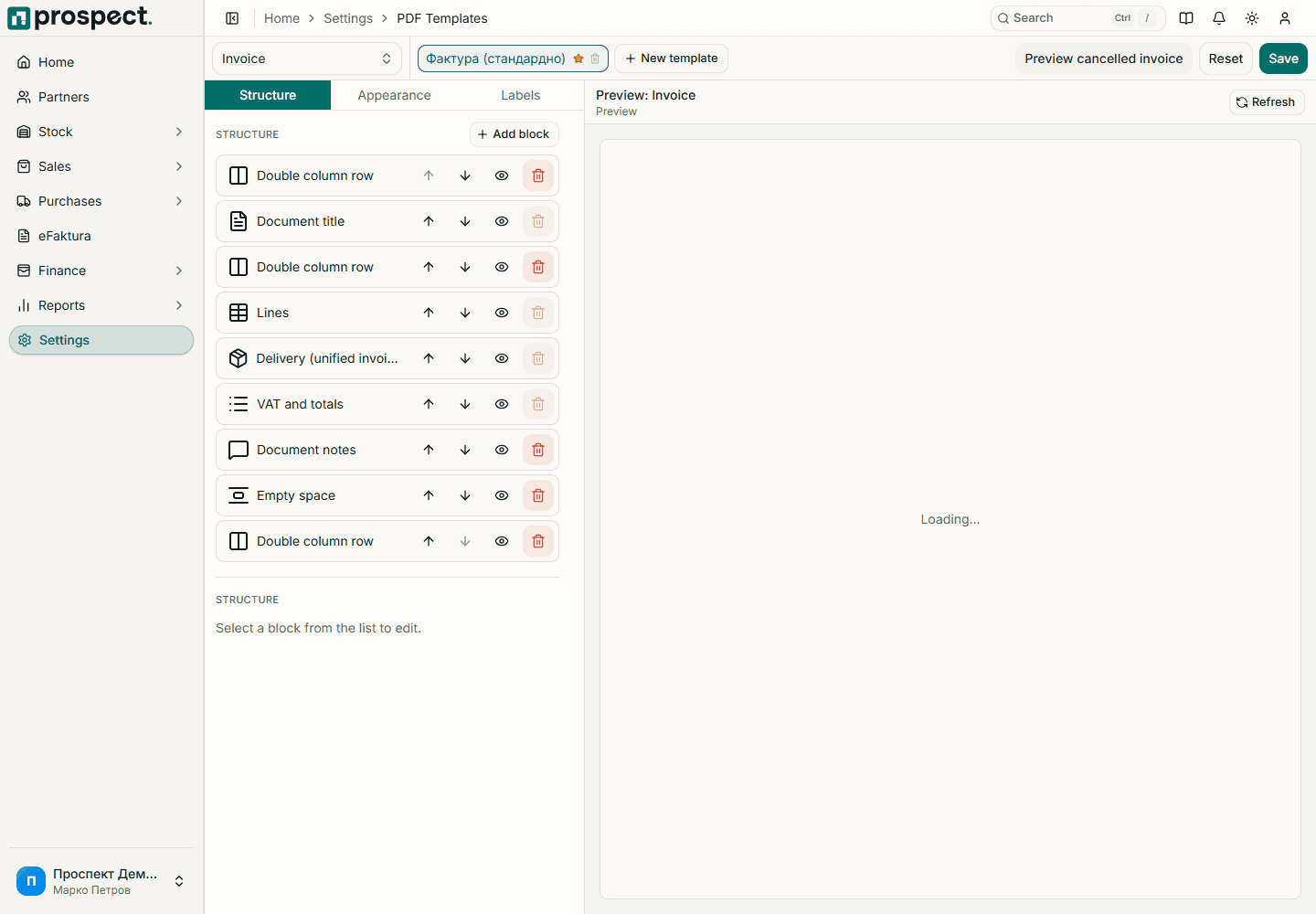Expand the Reports menu
Viewport: 1316px width, 914px height.
(101, 305)
